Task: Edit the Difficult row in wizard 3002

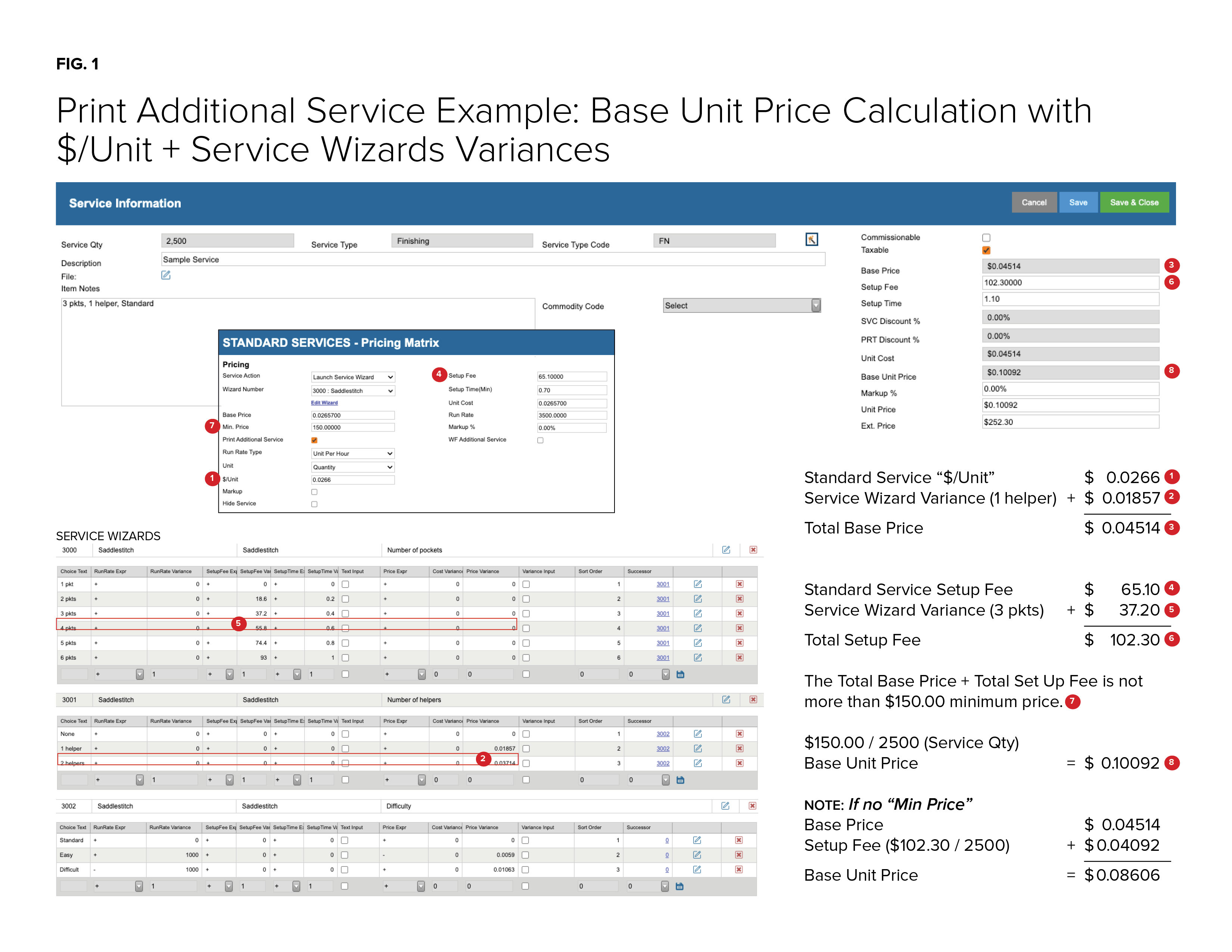Action: click(x=697, y=869)
